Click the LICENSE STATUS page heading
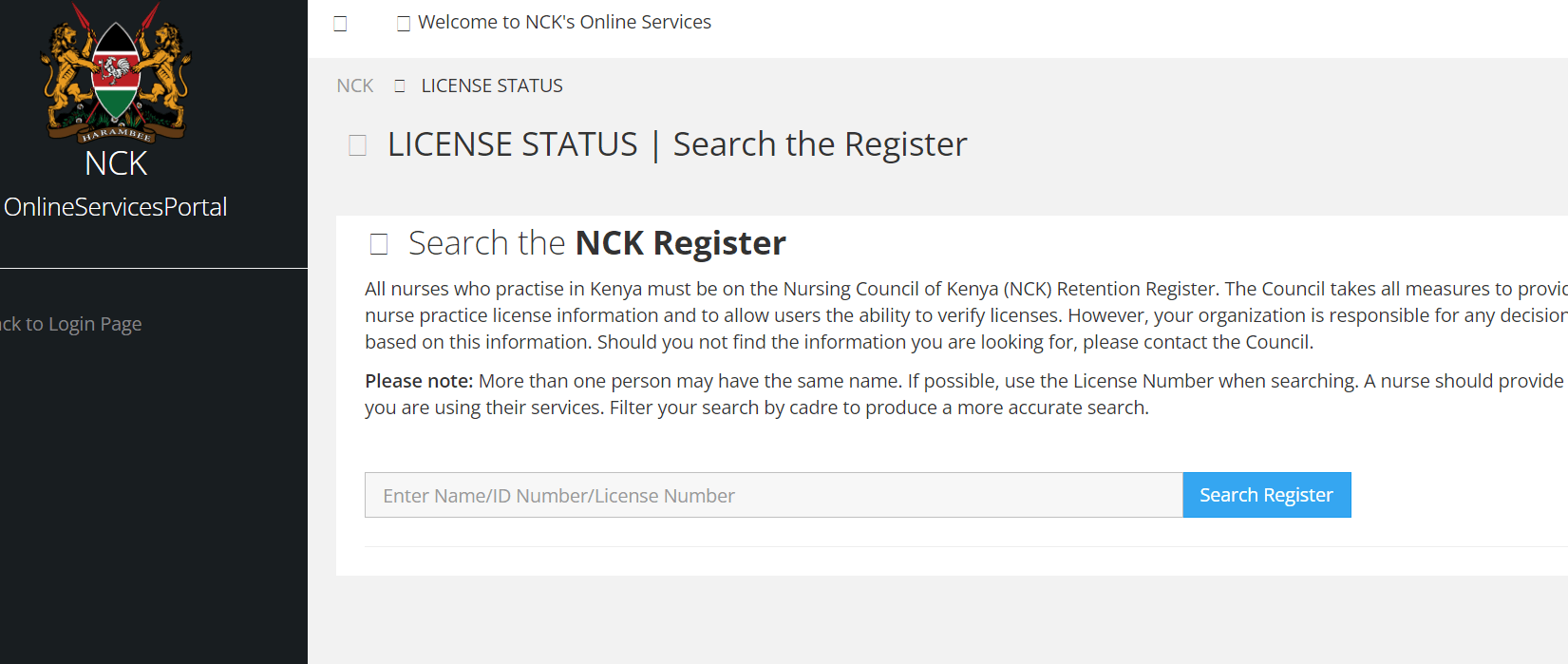 pos(512,144)
